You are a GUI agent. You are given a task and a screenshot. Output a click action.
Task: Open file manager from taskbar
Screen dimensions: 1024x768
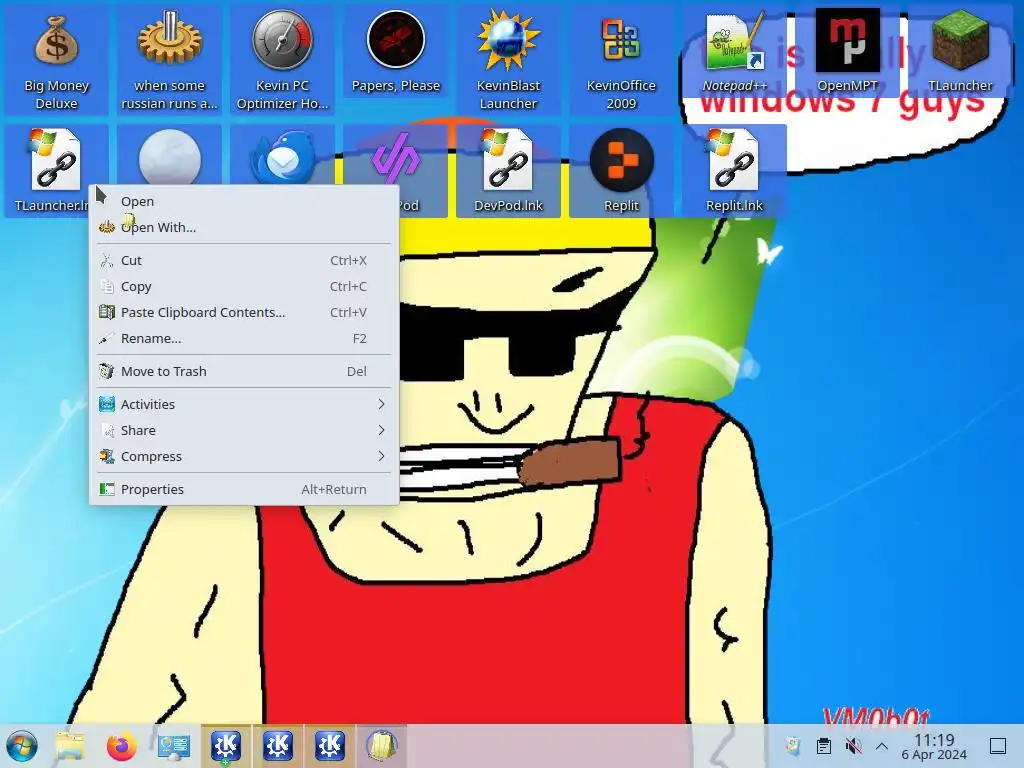click(x=70, y=746)
